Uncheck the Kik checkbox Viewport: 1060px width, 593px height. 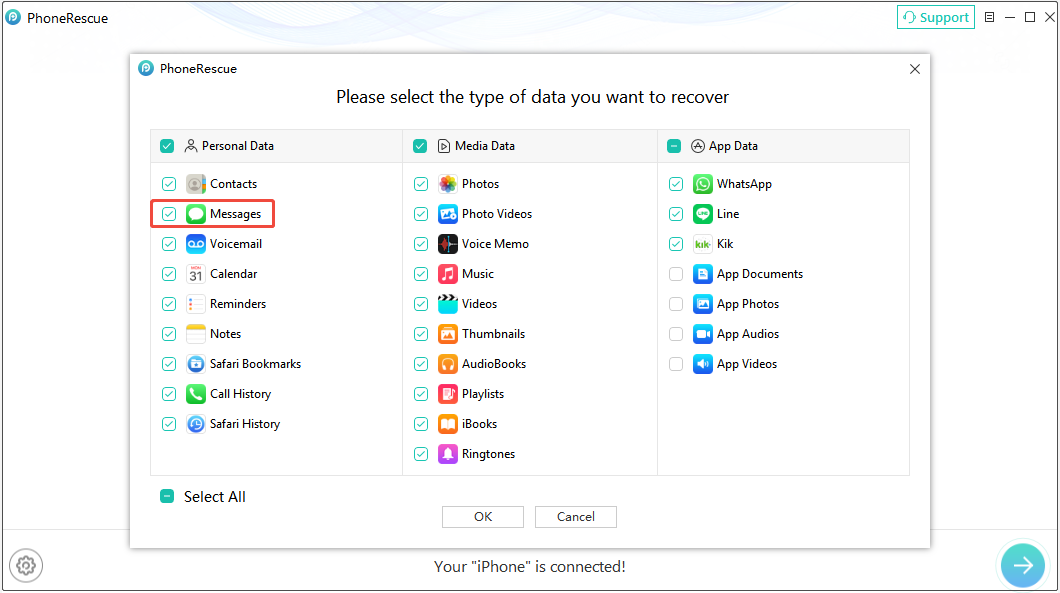click(676, 243)
